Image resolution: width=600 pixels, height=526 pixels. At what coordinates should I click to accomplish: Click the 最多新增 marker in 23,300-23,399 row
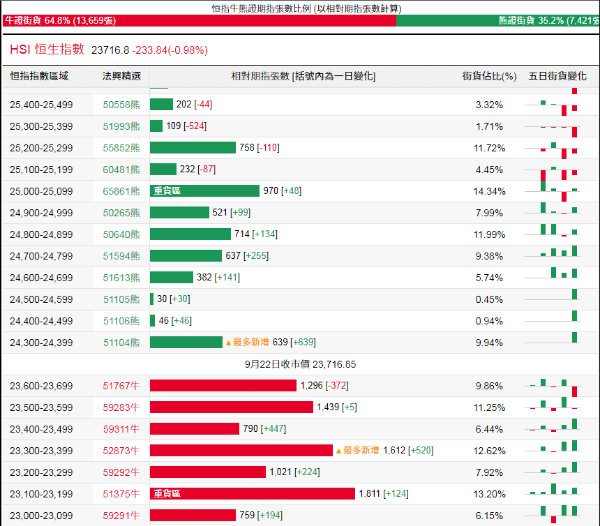point(357,450)
